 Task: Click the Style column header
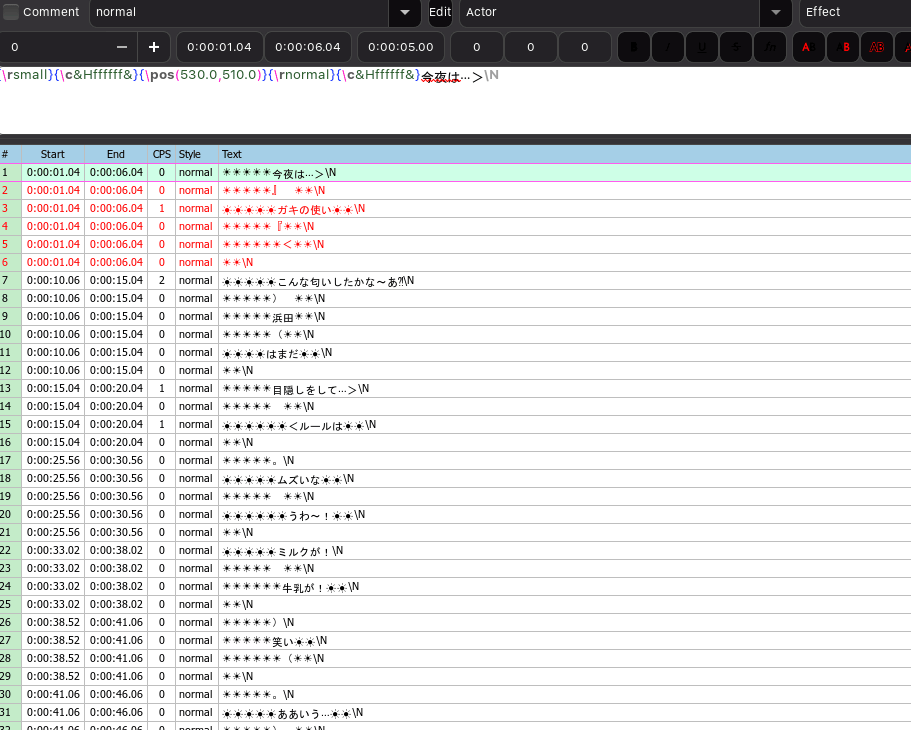click(x=196, y=154)
